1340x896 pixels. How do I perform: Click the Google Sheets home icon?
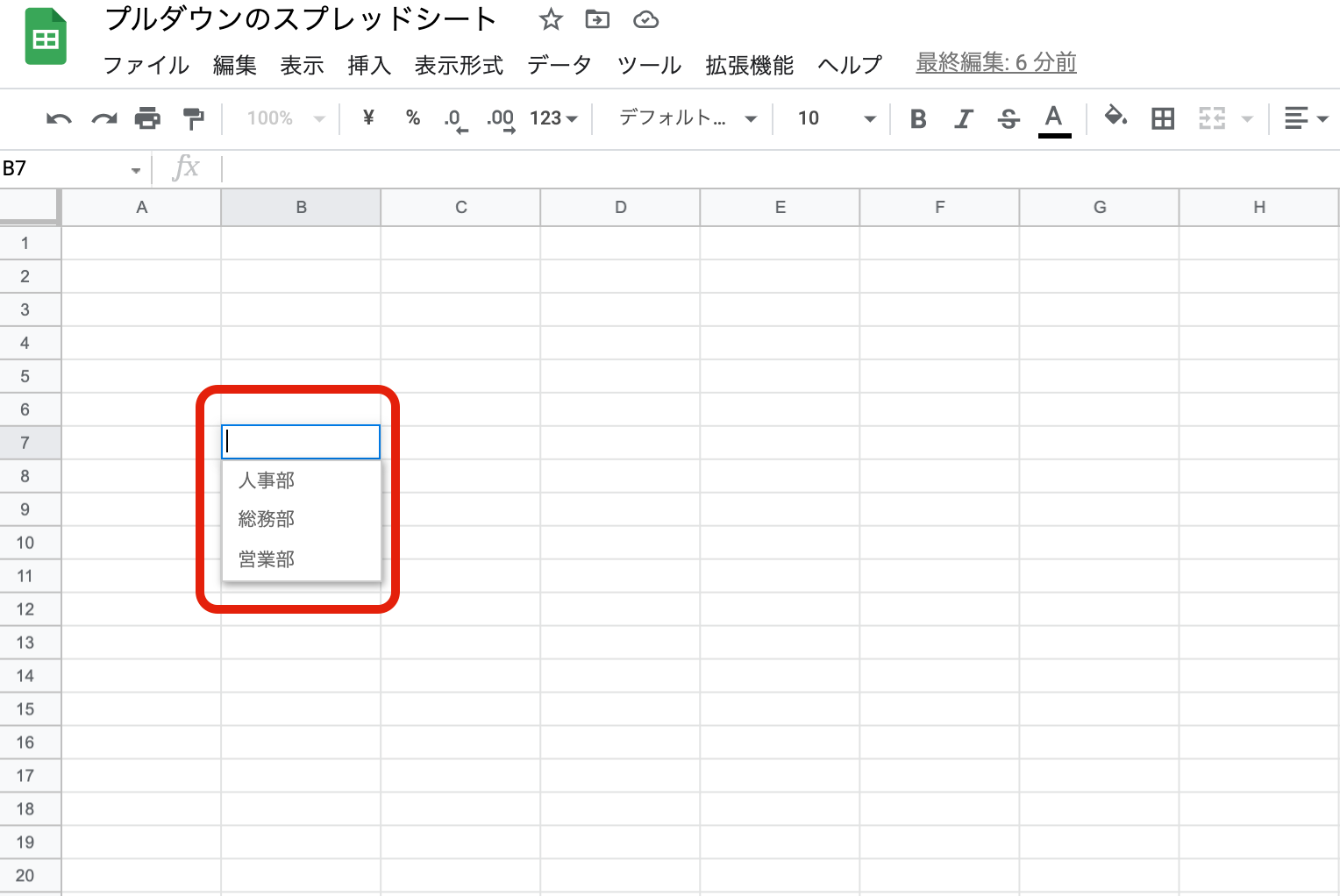(x=46, y=37)
